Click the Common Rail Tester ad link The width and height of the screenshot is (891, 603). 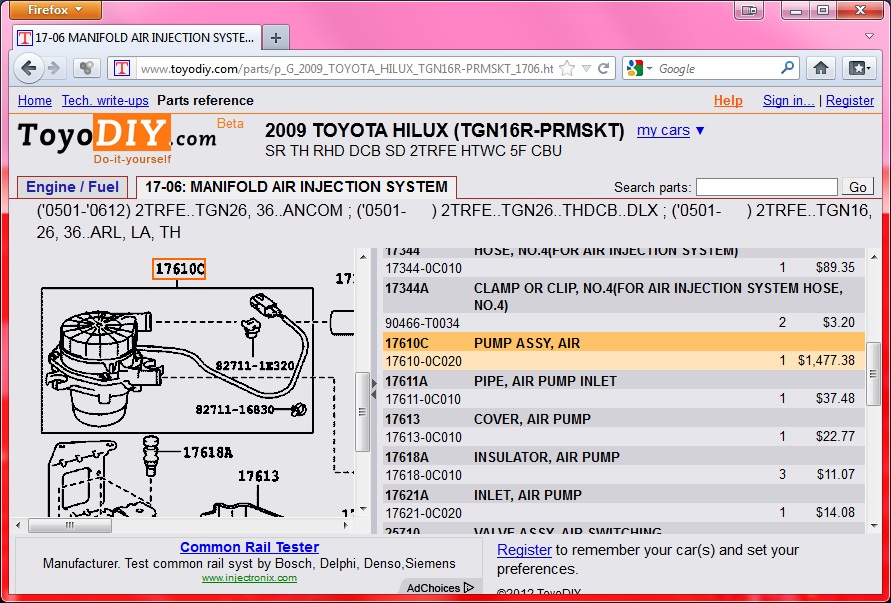tap(249, 547)
